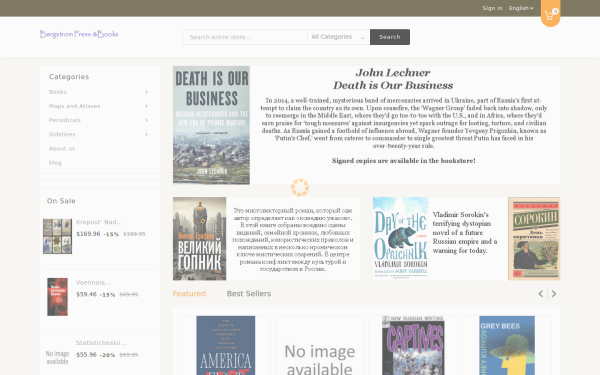Switch to the Best Sellers tab
The image size is (600, 375).
coord(249,293)
